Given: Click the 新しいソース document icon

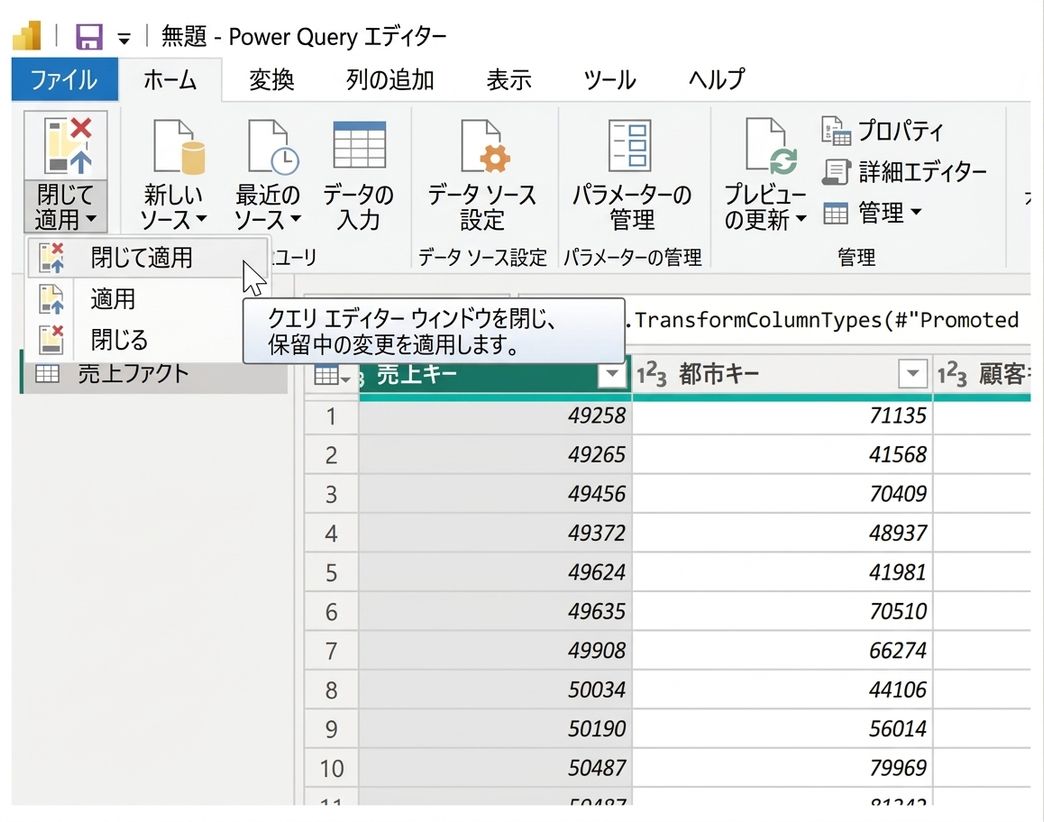Looking at the screenshot, I should (178, 147).
